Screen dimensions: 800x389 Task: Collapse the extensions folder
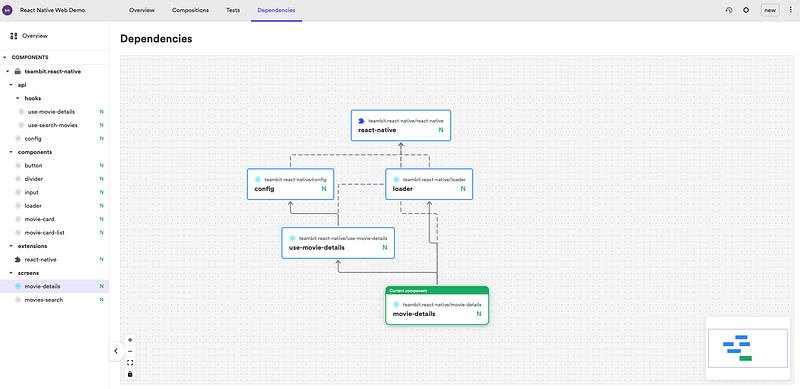(x=11, y=246)
